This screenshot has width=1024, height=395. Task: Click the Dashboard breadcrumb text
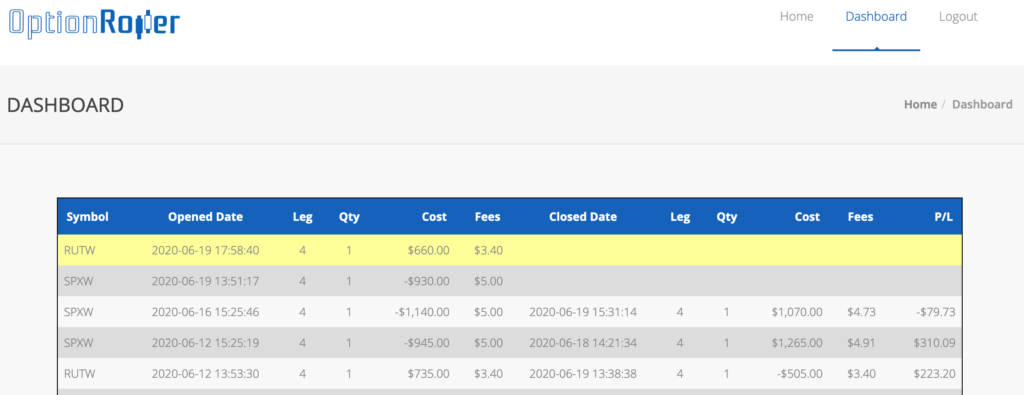click(x=982, y=104)
